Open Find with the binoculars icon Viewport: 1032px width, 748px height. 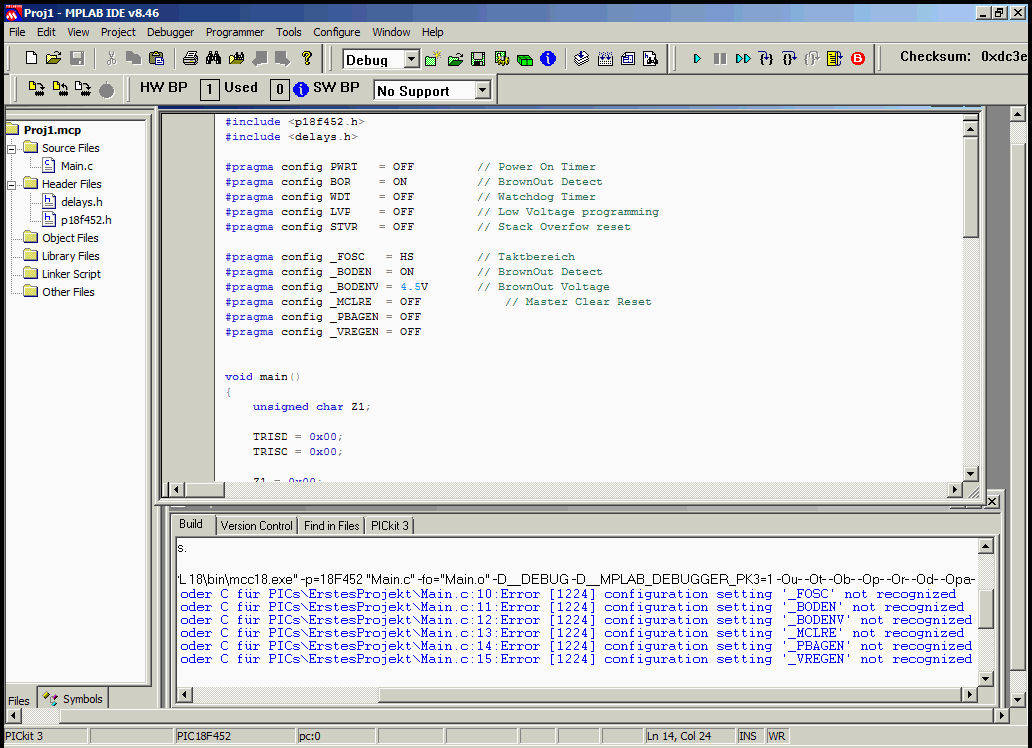213,59
